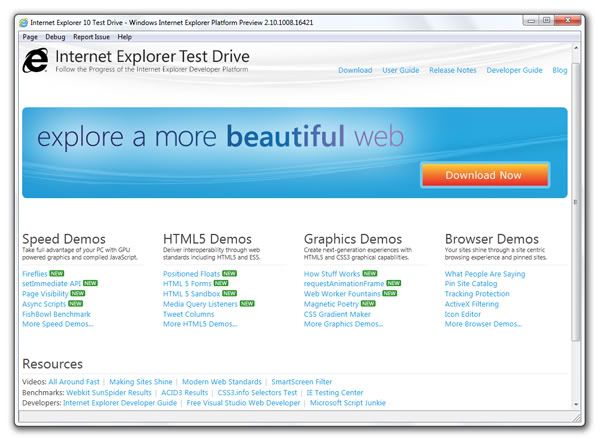Click the Graphics Demos heading
Image resolution: width=600 pixels, height=440 pixels.
pyautogui.click(x=353, y=239)
